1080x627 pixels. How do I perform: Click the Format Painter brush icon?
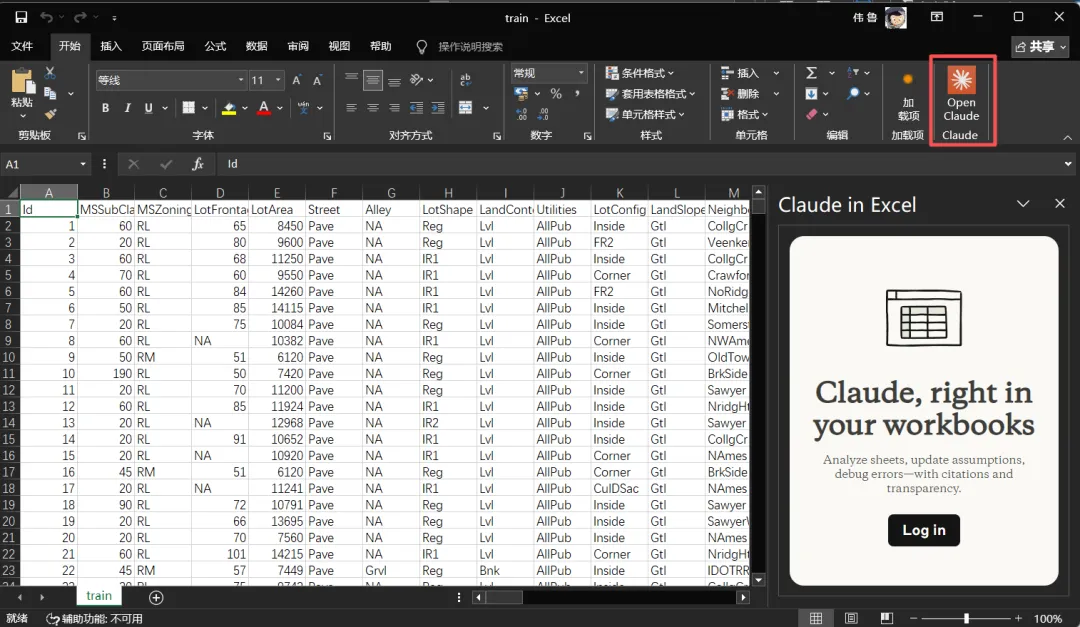coord(50,113)
